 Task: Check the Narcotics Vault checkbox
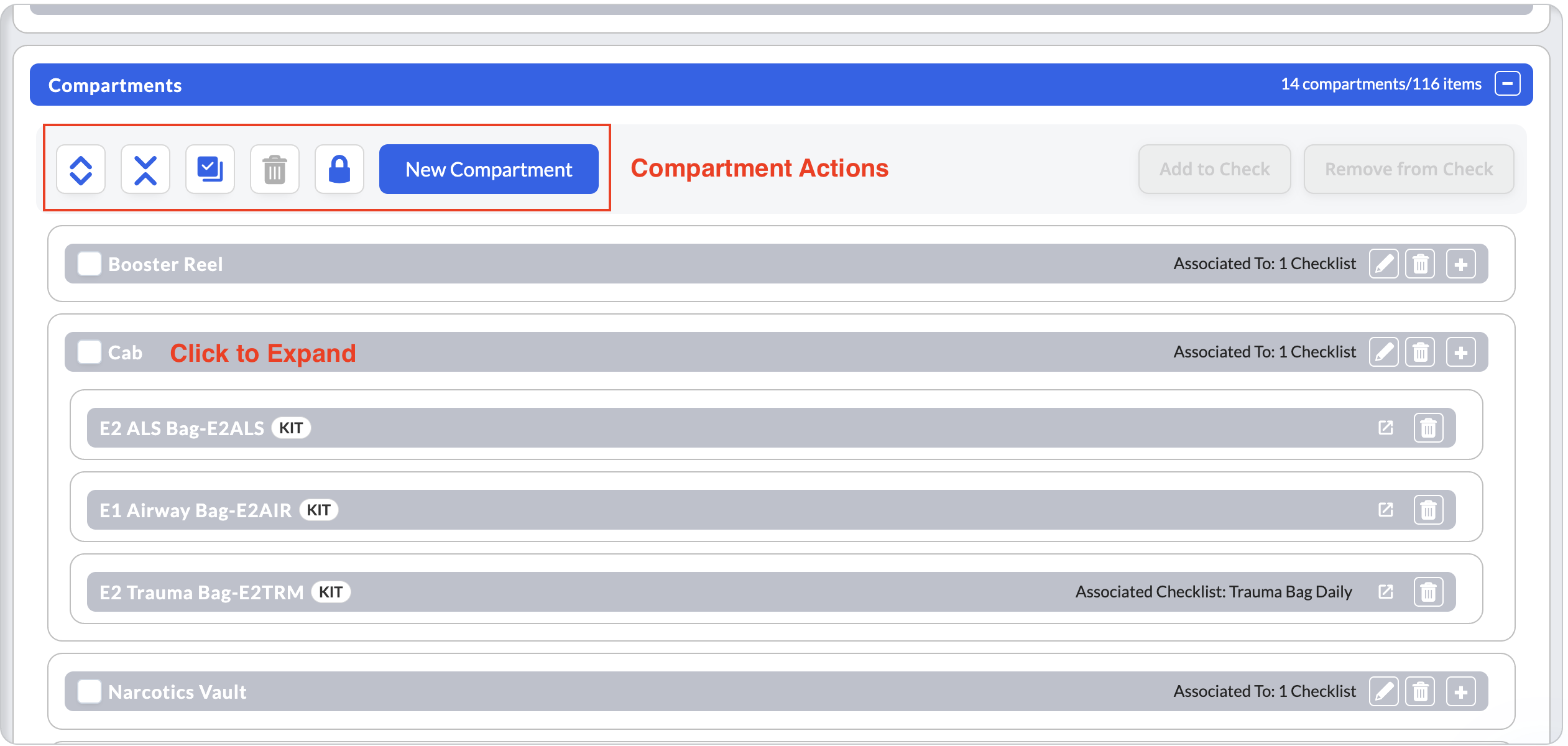90,691
